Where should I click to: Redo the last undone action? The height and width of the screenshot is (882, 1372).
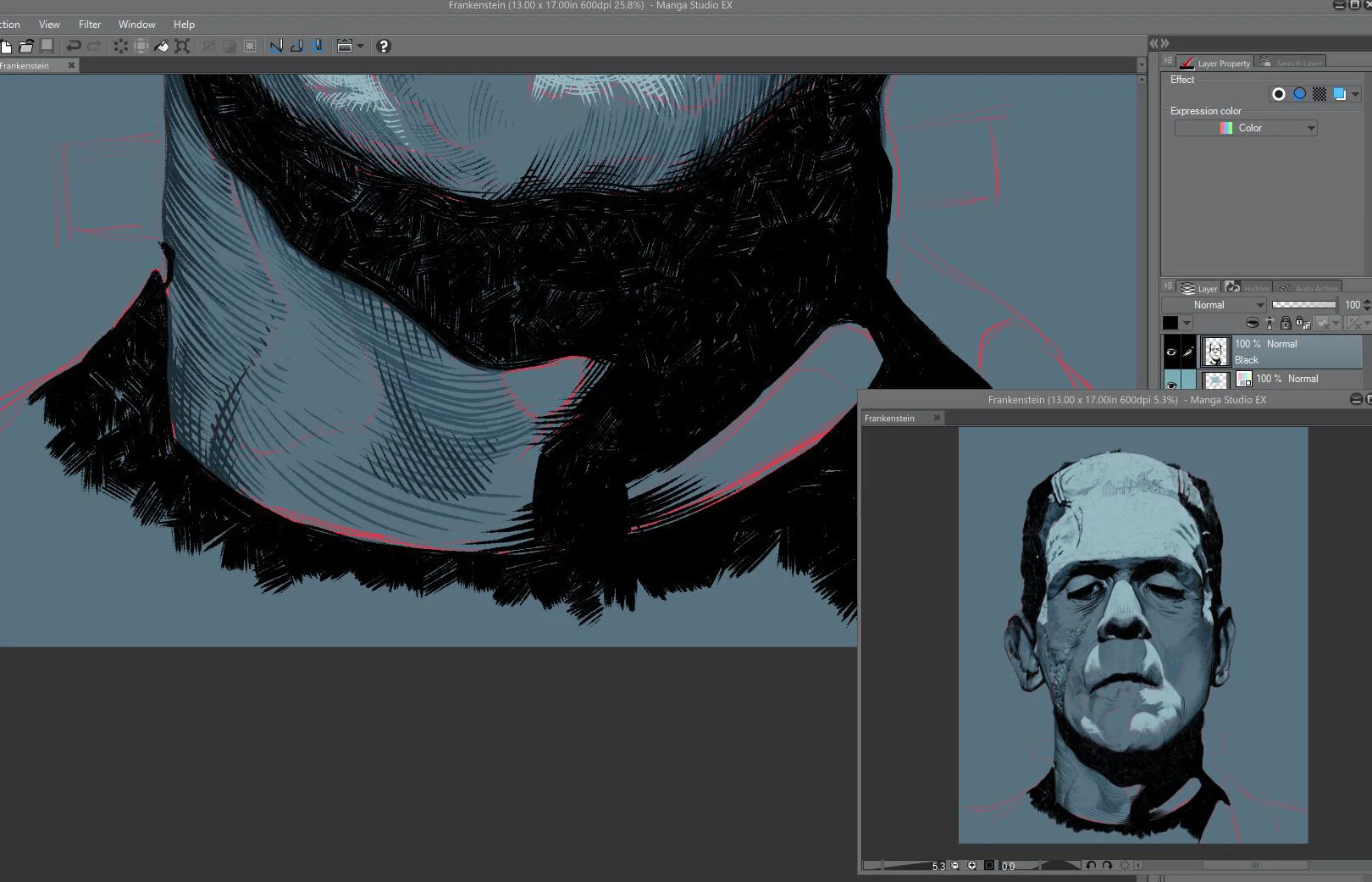tap(94, 46)
